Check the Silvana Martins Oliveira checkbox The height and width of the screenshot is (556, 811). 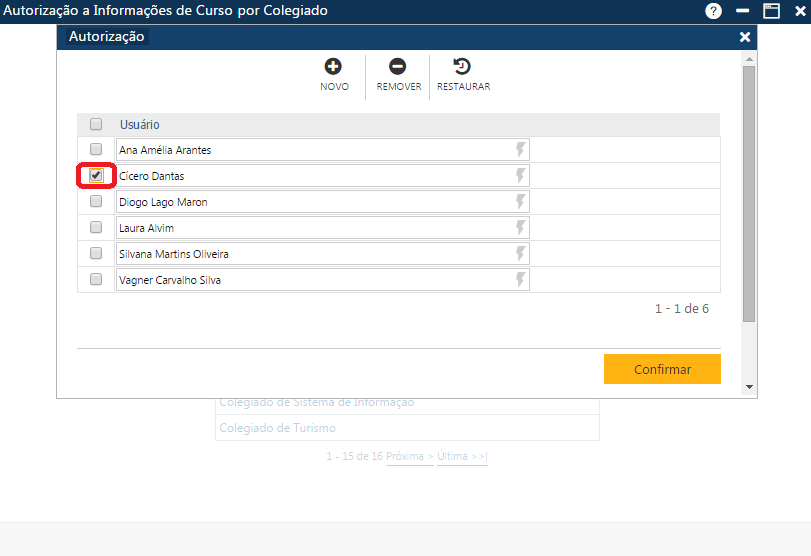click(x=96, y=254)
